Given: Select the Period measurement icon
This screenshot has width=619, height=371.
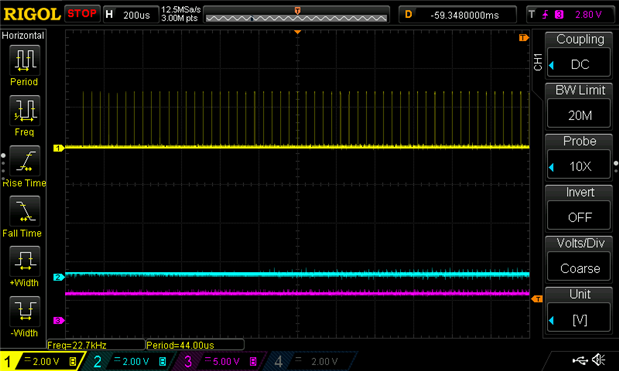Looking at the screenshot, I should pyautogui.click(x=24, y=60).
